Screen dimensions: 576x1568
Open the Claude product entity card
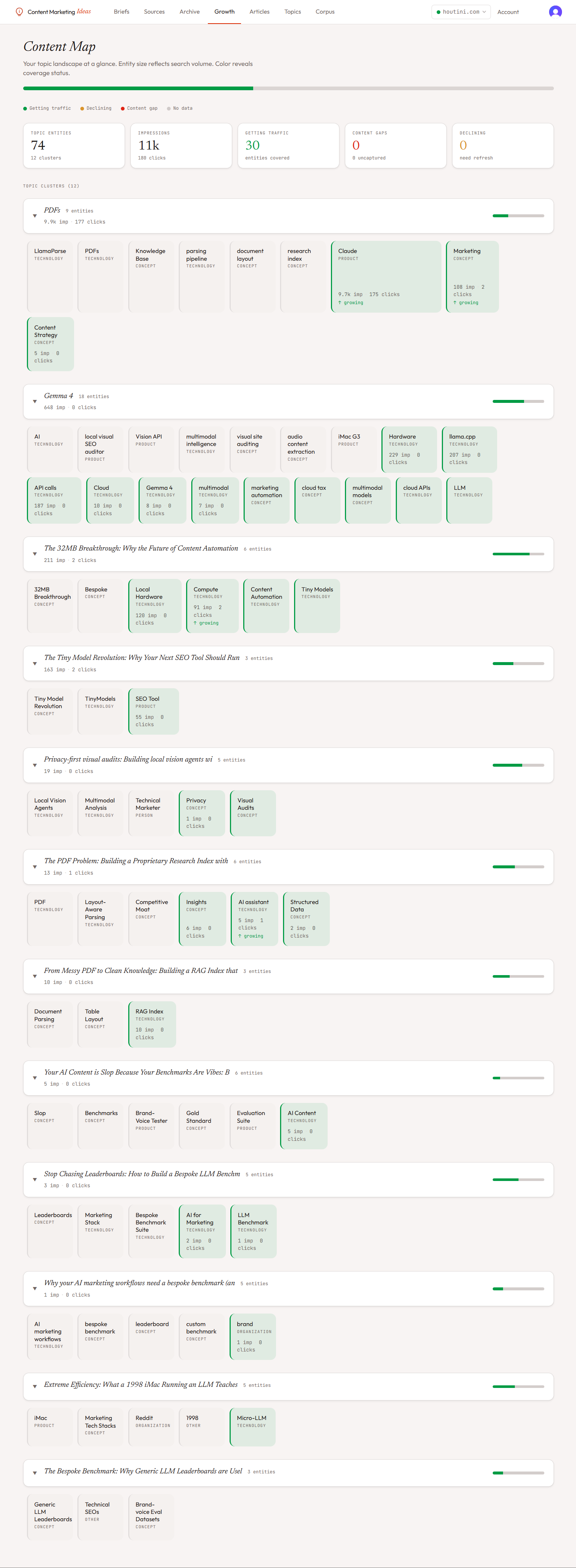pos(386,276)
